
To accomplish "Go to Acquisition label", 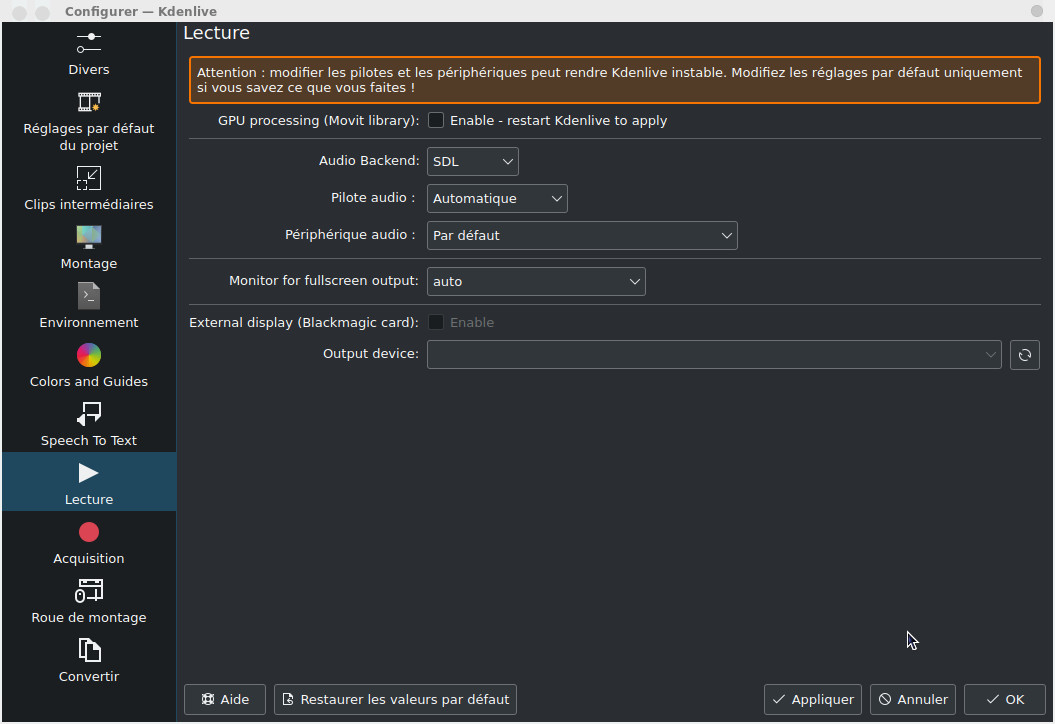I will 89,558.
